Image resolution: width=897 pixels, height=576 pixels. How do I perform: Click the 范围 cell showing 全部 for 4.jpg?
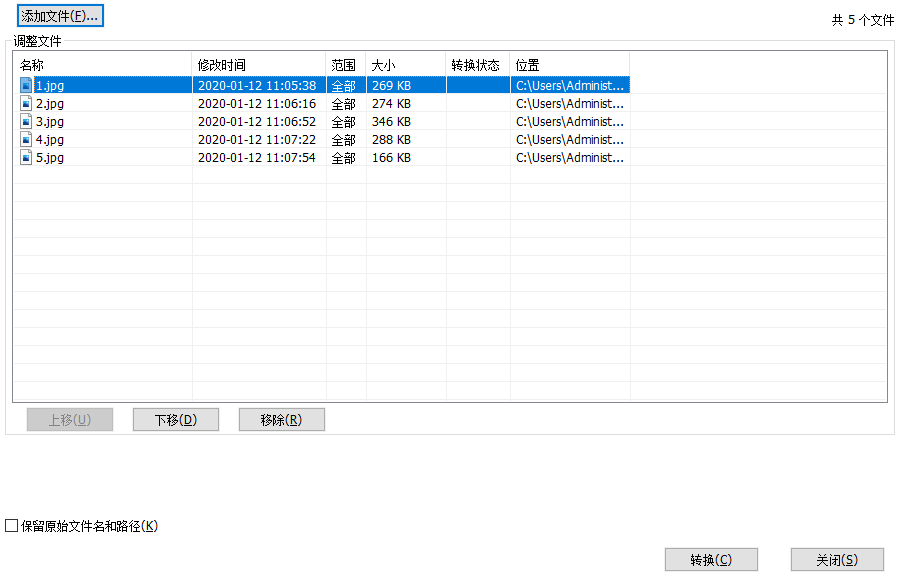tap(344, 139)
